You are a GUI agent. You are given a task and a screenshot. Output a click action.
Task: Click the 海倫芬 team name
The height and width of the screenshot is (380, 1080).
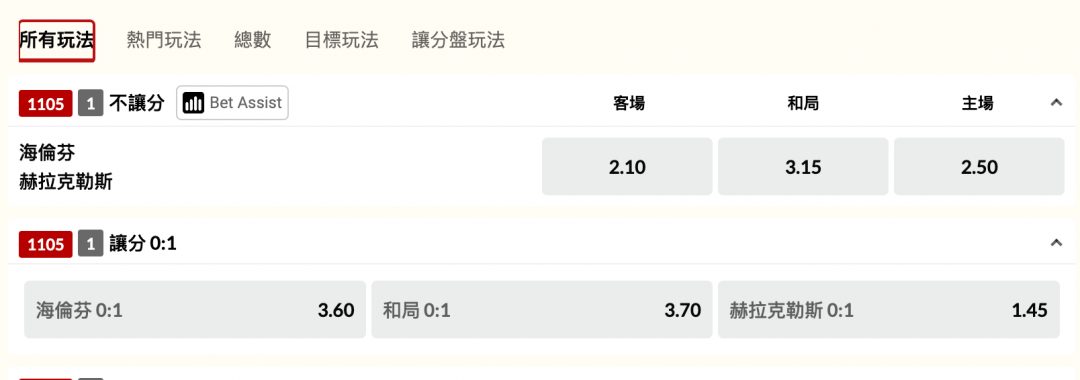48,152
